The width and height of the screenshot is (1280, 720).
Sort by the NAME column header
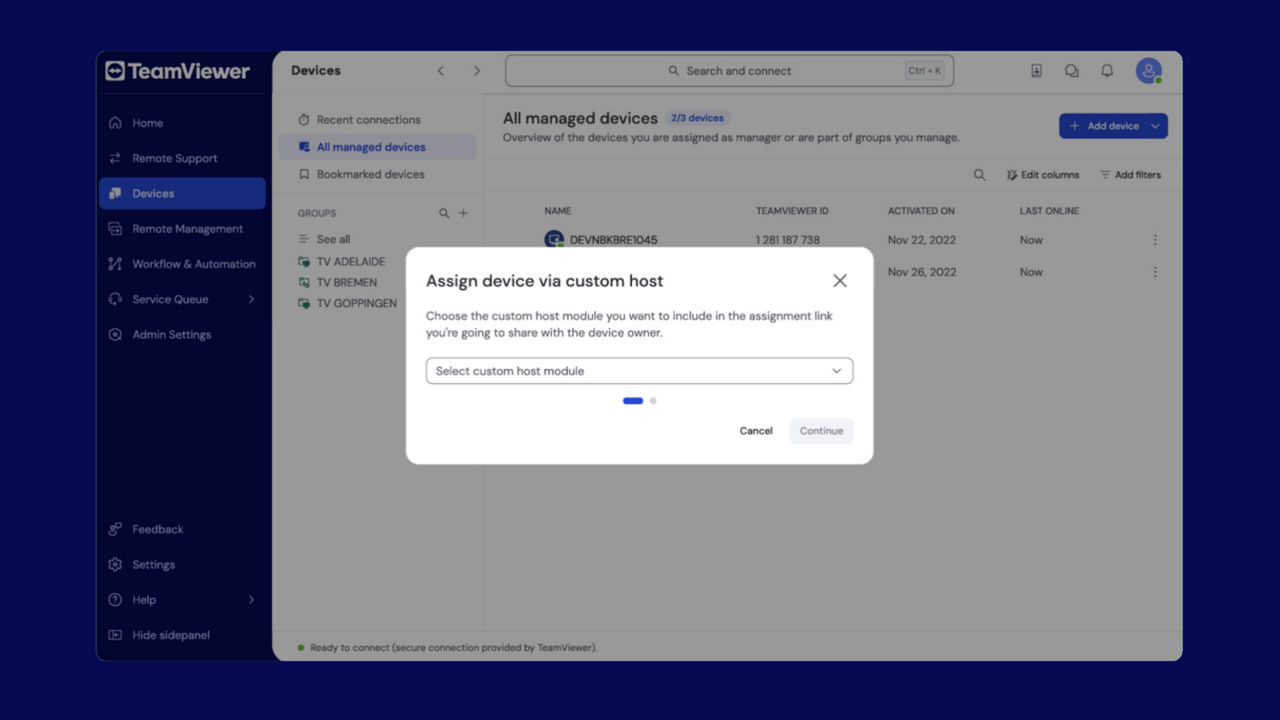click(558, 211)
